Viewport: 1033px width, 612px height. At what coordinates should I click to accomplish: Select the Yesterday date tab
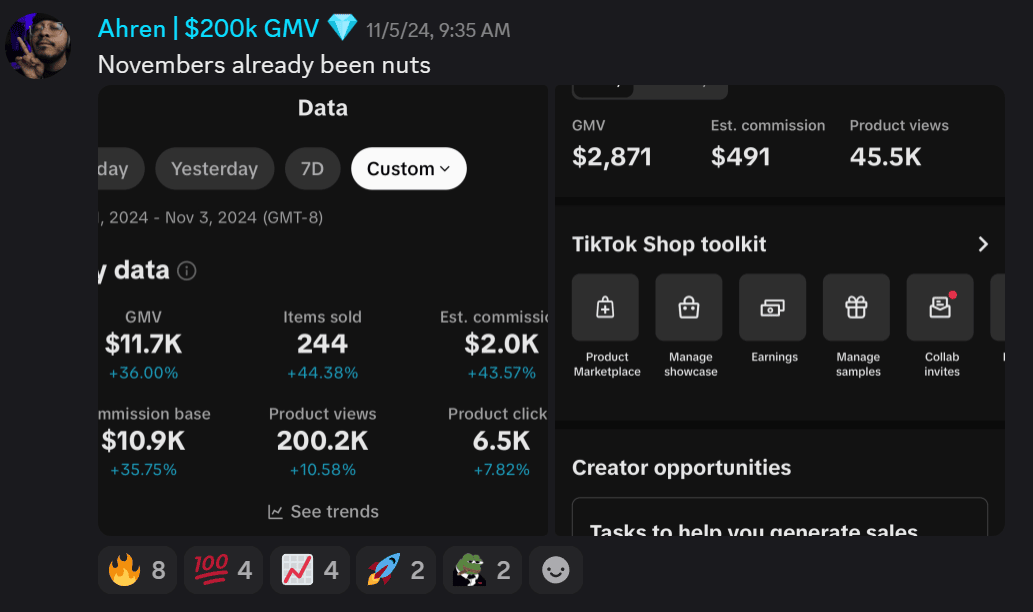coord(214,169)
